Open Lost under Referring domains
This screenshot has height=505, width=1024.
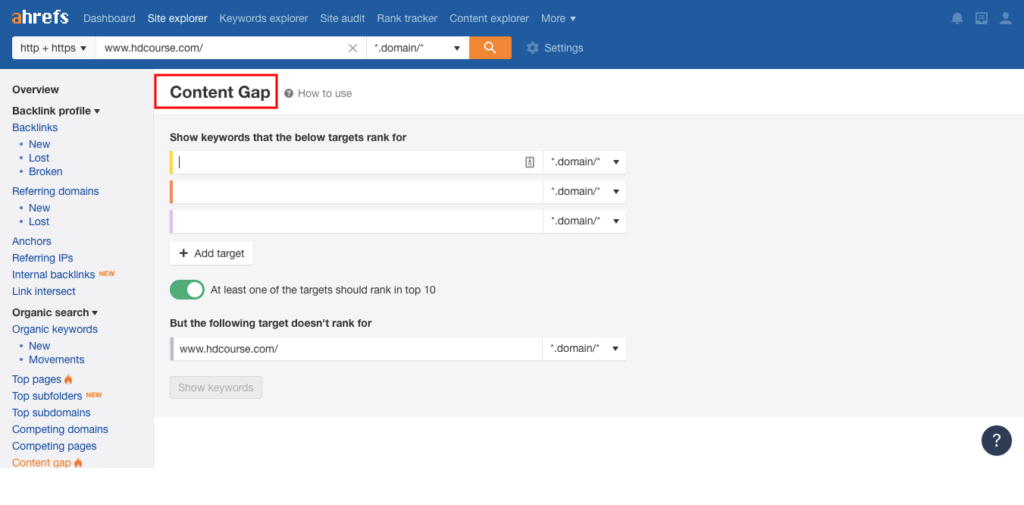[x=39, y=221]
